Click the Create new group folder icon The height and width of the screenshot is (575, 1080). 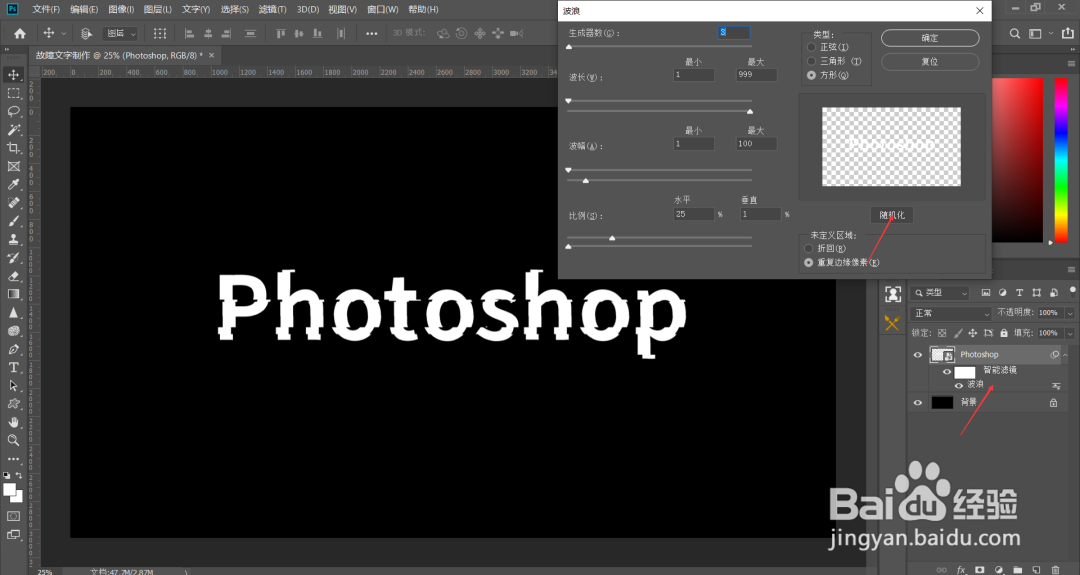tap(1017, 569)
